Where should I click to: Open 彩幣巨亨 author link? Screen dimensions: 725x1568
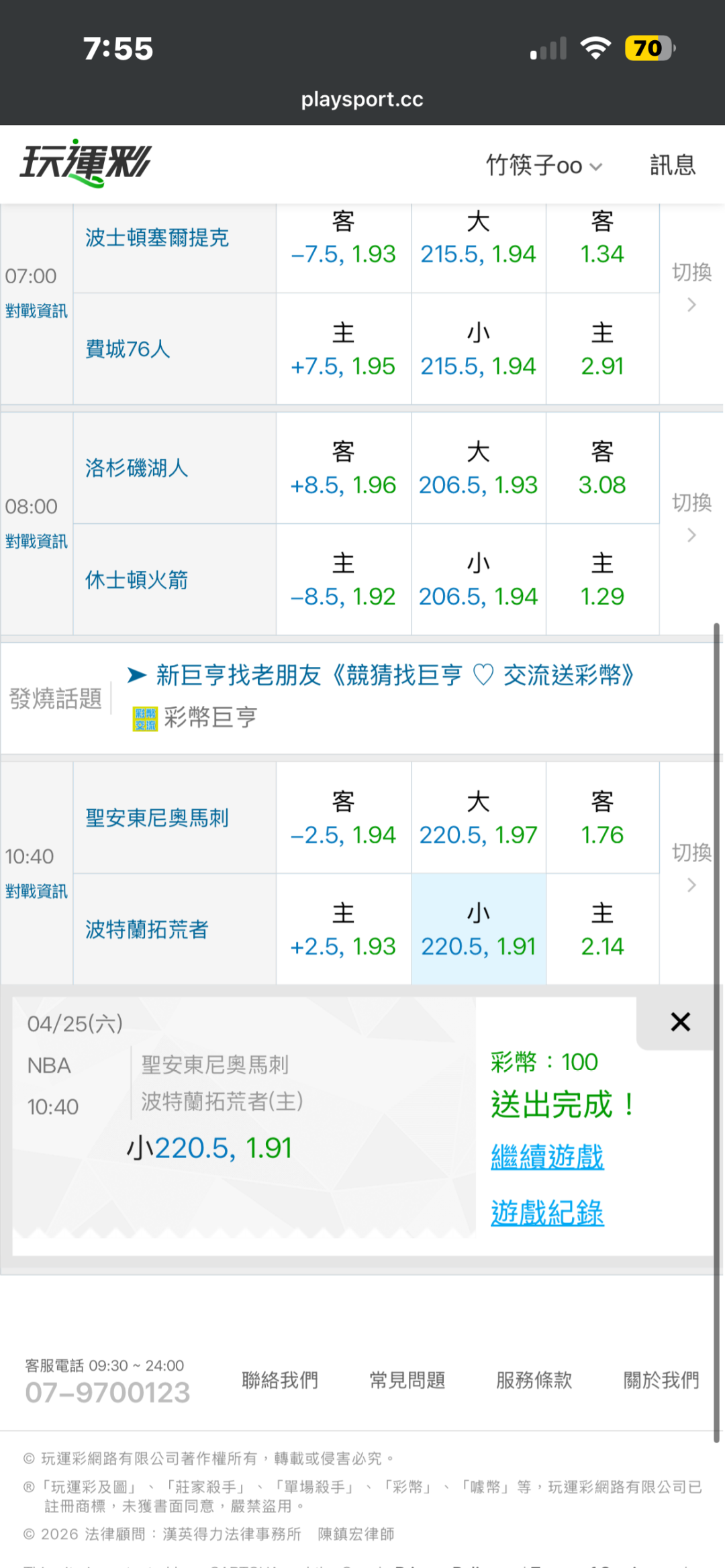click(x=211, y=717)
